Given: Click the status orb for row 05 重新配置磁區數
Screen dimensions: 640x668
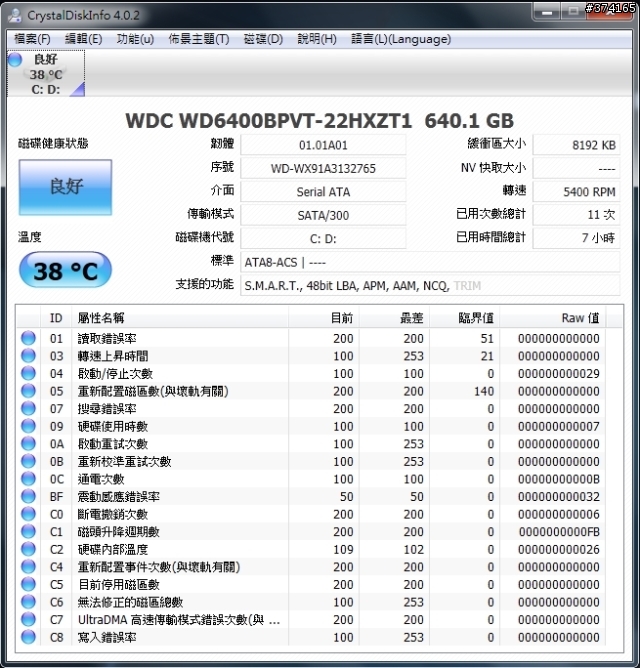Looking at the screenshot, I should 28,391.
